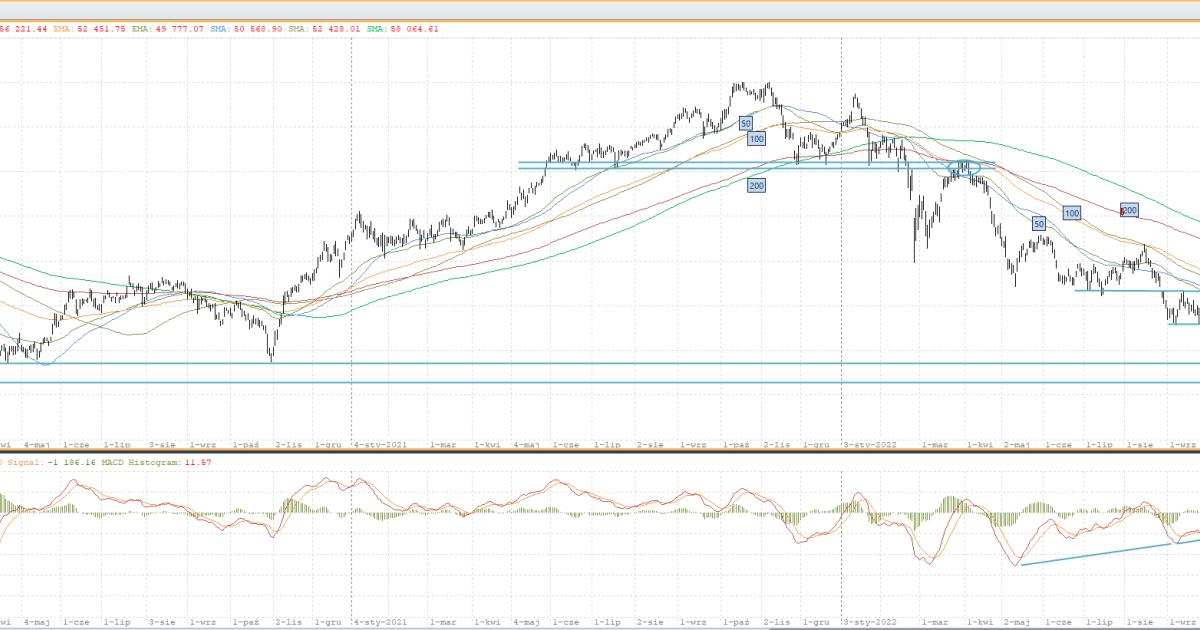The image size is (1200, 630).
Task: Click the EMA 52 451.75 legend entry
Action: [x=92, y=29]
